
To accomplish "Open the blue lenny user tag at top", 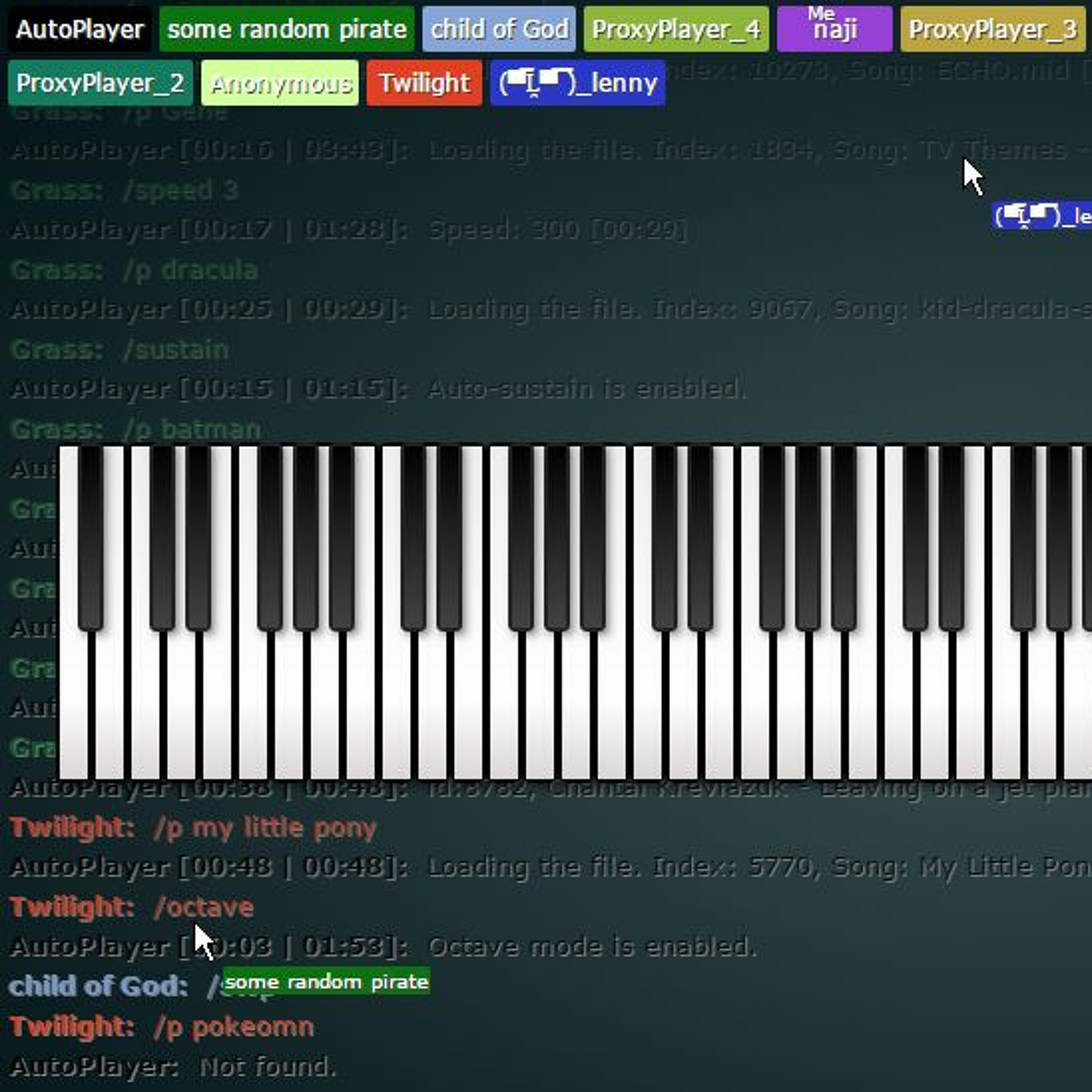I will pos(578,83).
